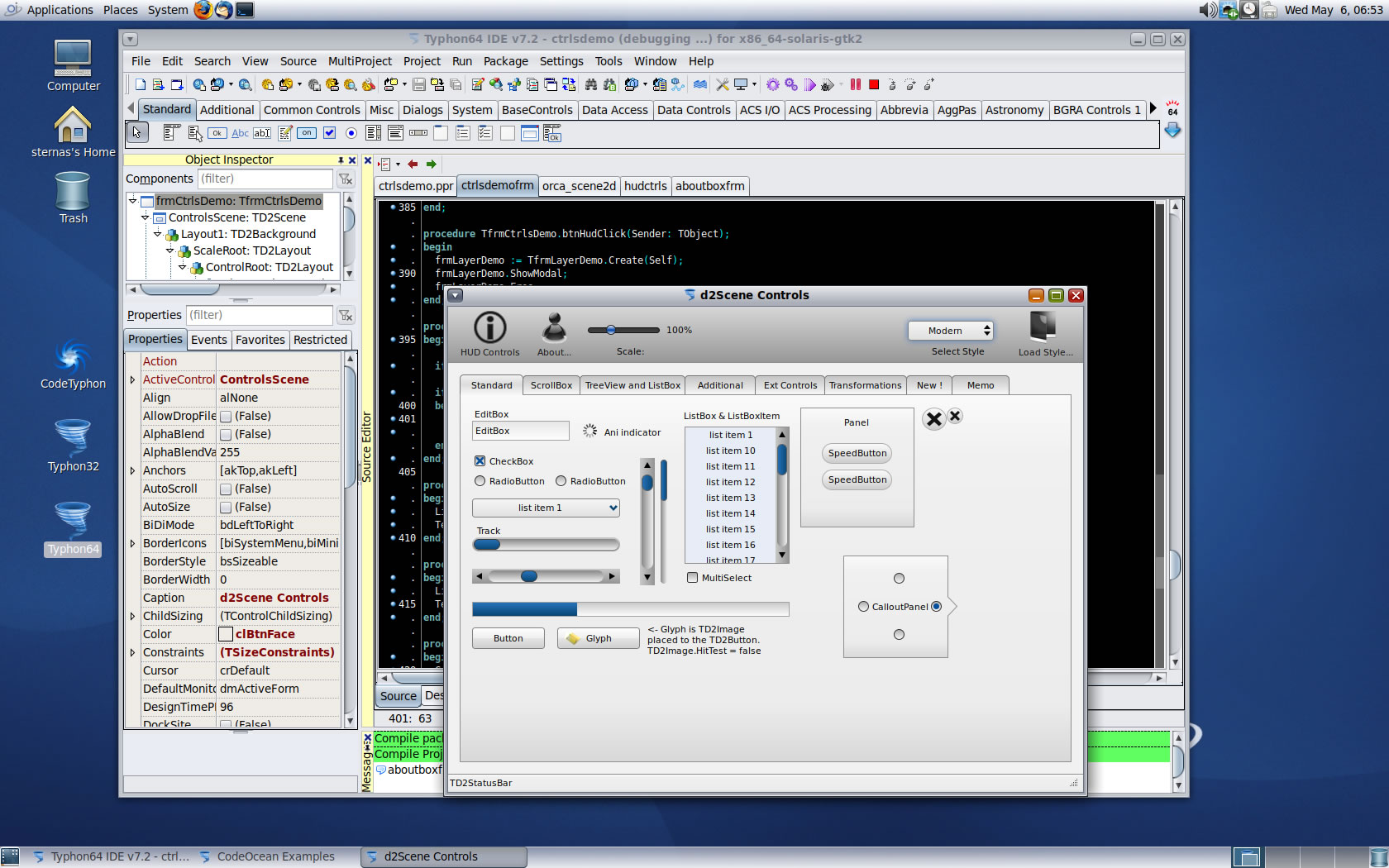Click the Step Into debug icon
Image resolution: width=1389 pixels, height=868 pixels.
[x=892, y=84]
